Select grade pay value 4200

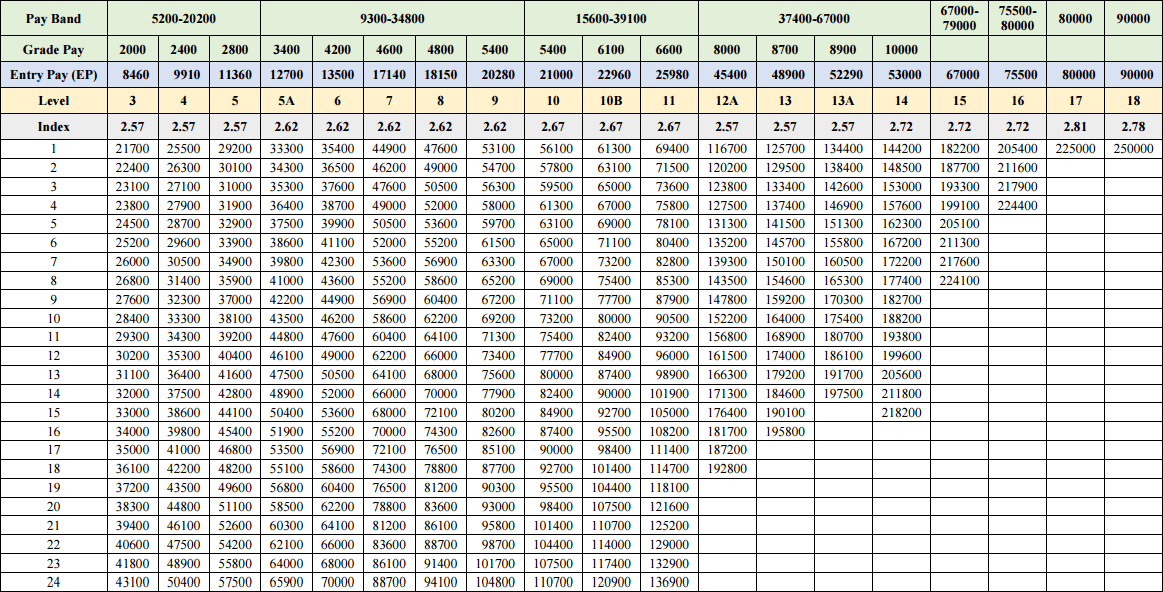tap(337, 50)
